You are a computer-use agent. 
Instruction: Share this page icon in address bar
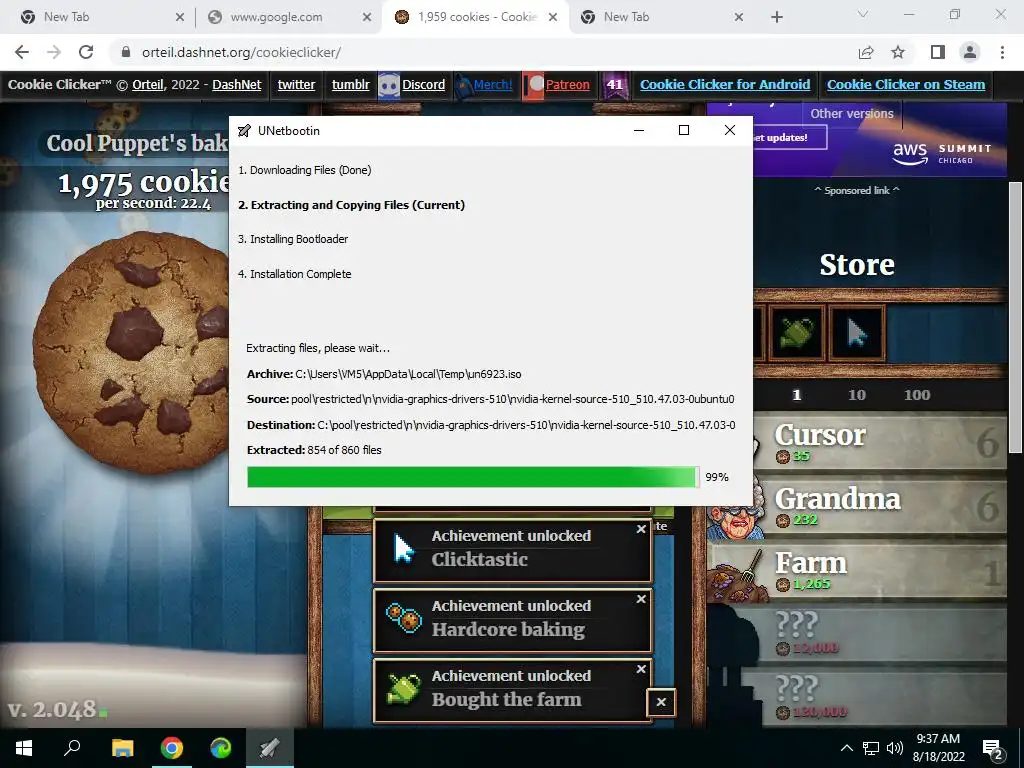866,52
